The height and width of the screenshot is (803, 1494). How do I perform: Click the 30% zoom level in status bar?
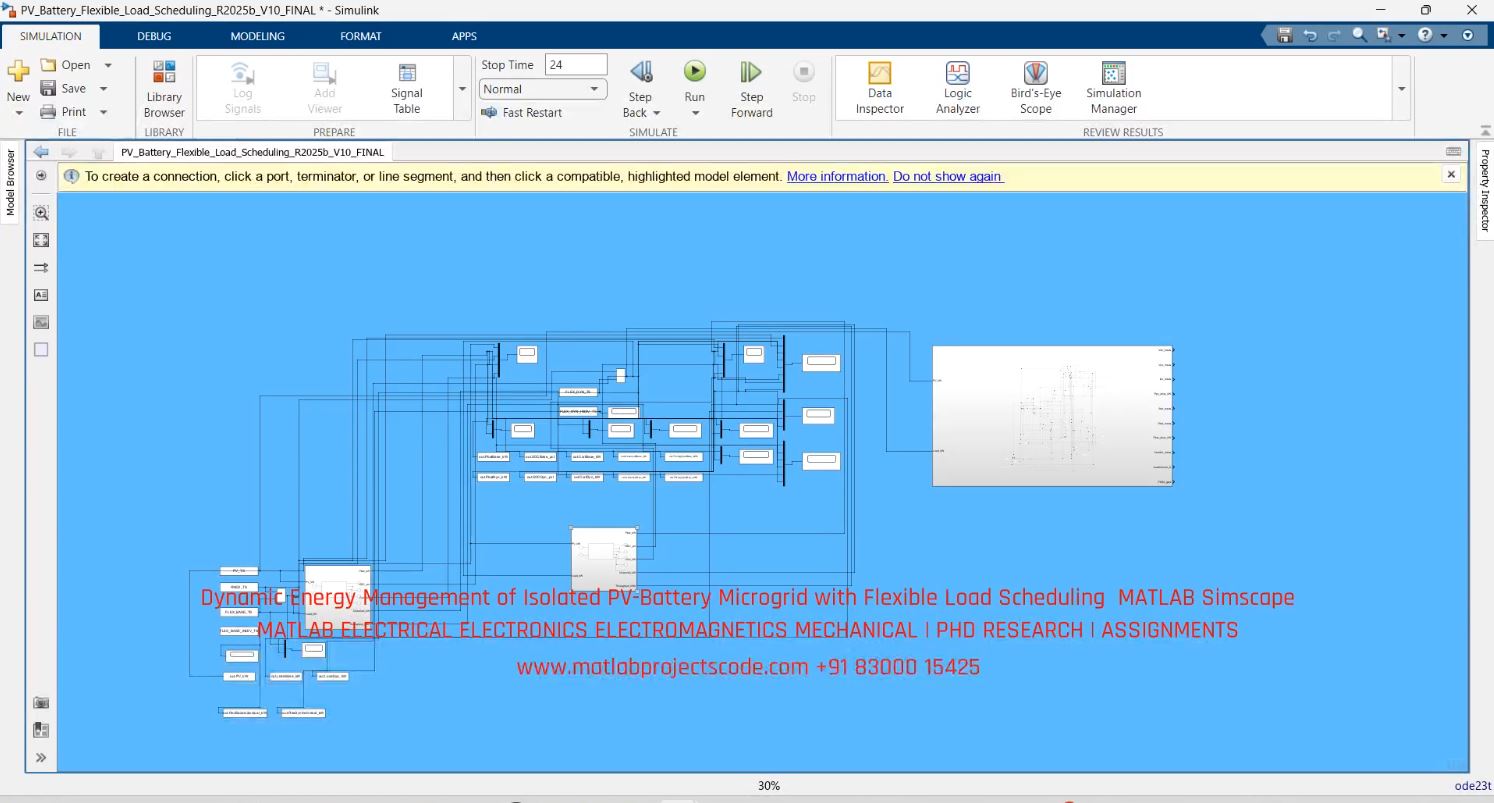point(768,786)
